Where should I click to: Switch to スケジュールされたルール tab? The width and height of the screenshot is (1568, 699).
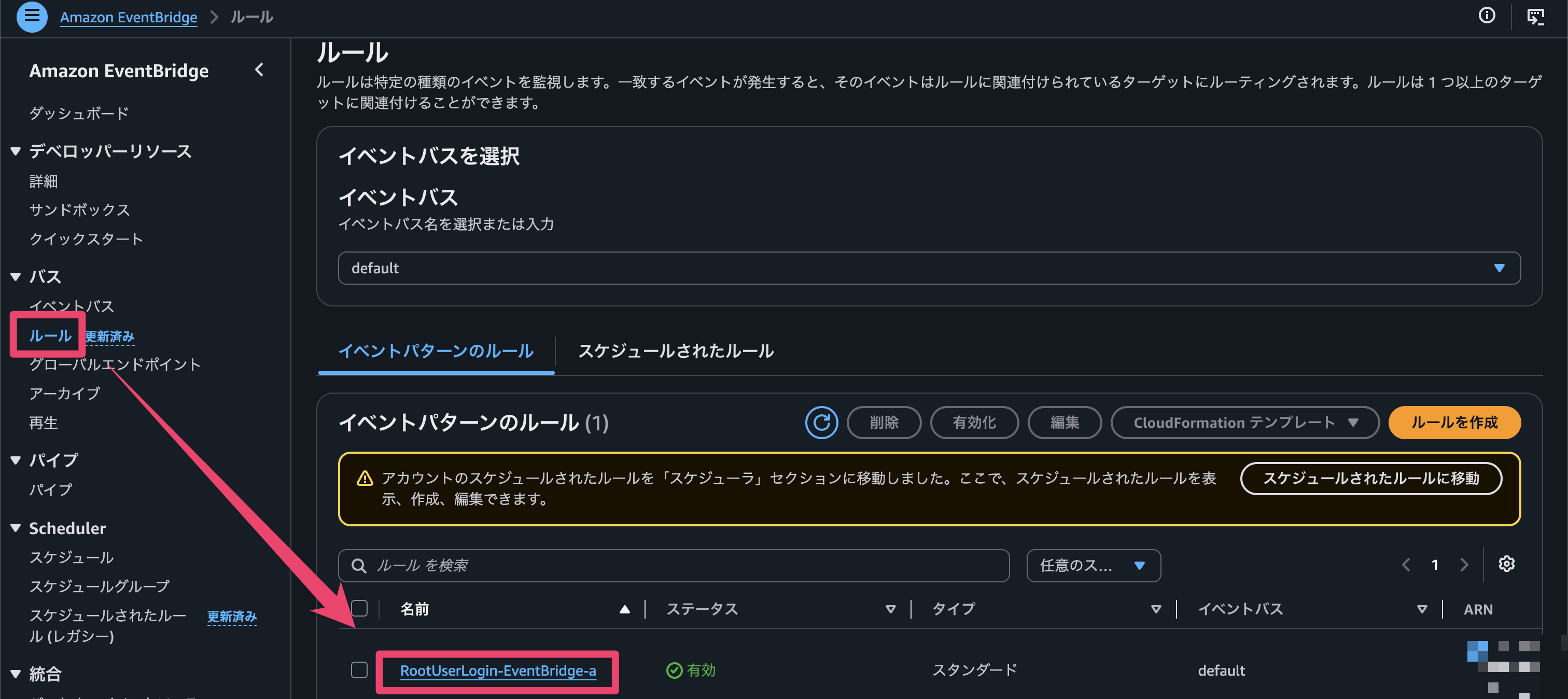tap(676, 352)
